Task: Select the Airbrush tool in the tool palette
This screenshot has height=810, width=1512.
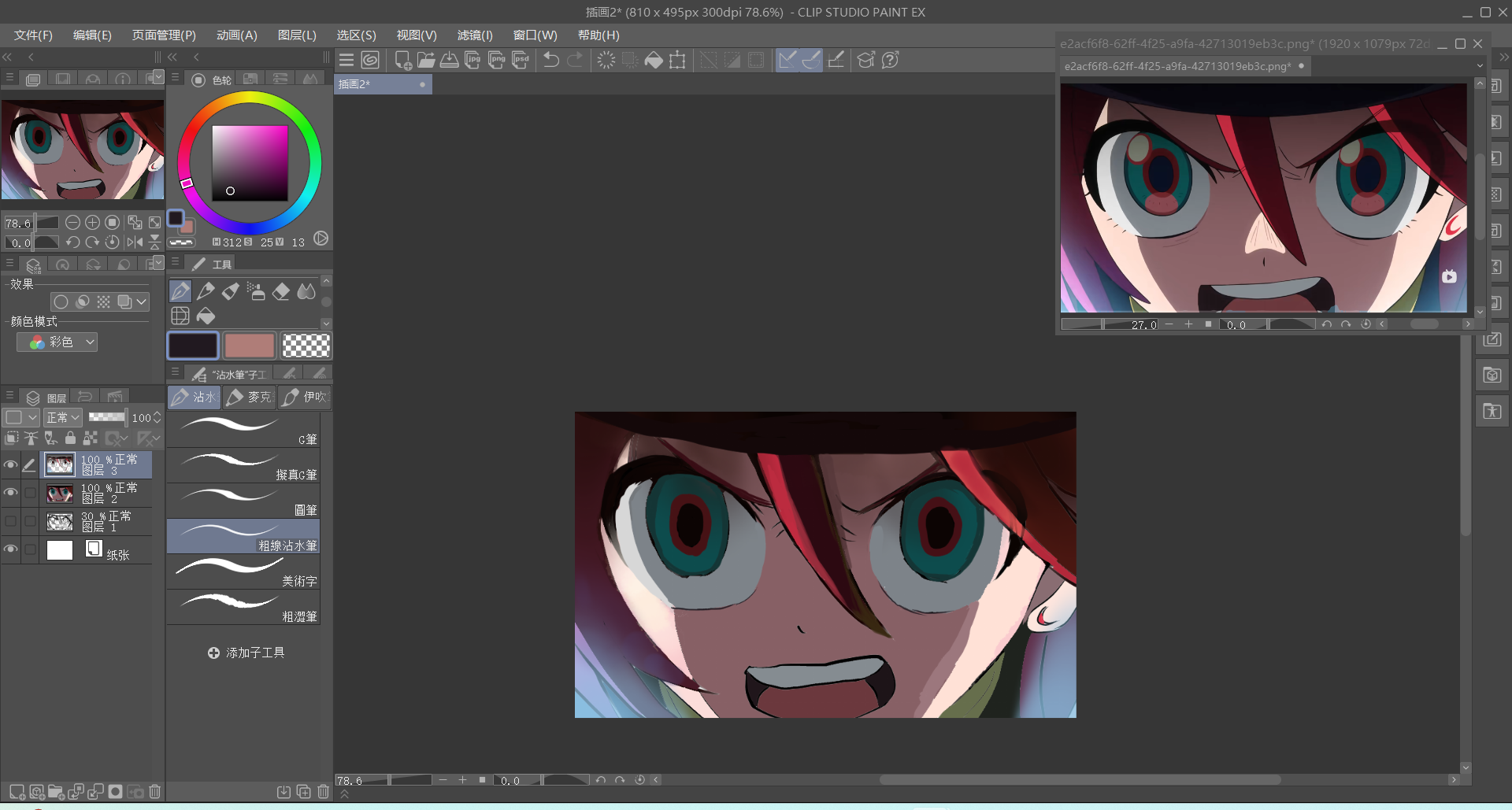Action: 255,292
